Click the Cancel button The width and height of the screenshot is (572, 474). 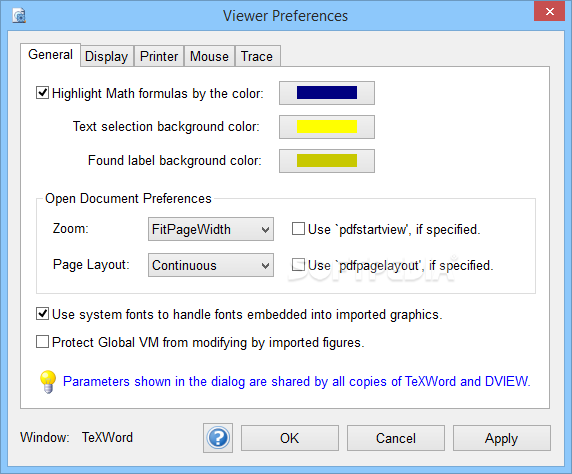click(396, 438)
